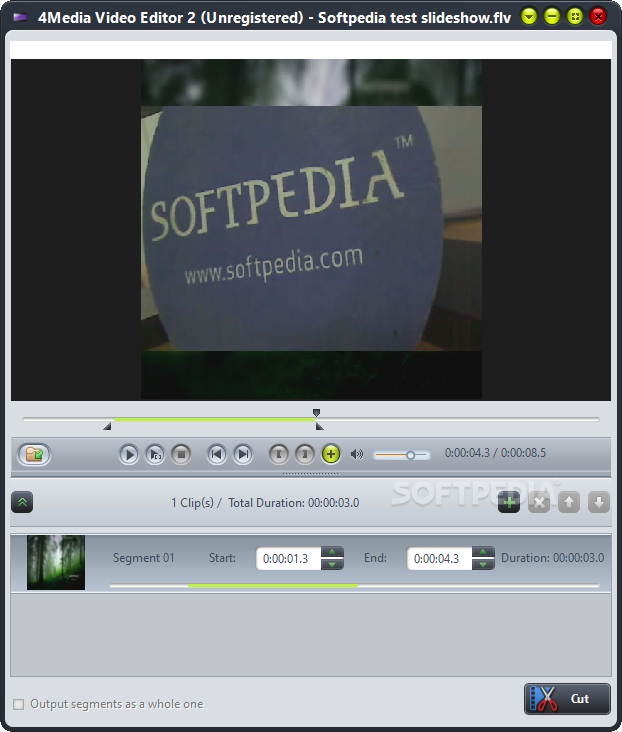Screen dimensions: 622x732
Task: Move segment down in list
Action: tap(599, 502)
